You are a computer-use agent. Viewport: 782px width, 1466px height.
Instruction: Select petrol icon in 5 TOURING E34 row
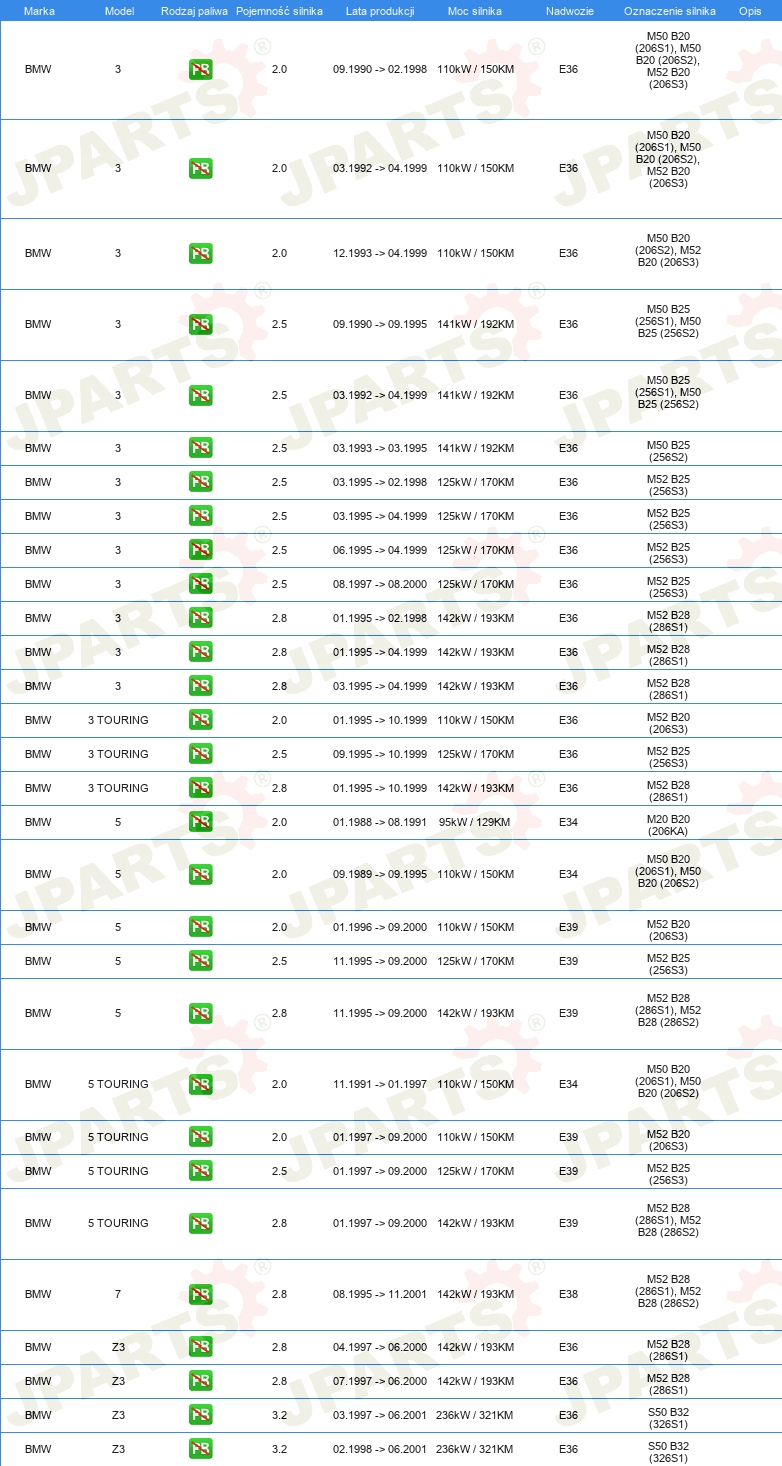click(200, 1084)
